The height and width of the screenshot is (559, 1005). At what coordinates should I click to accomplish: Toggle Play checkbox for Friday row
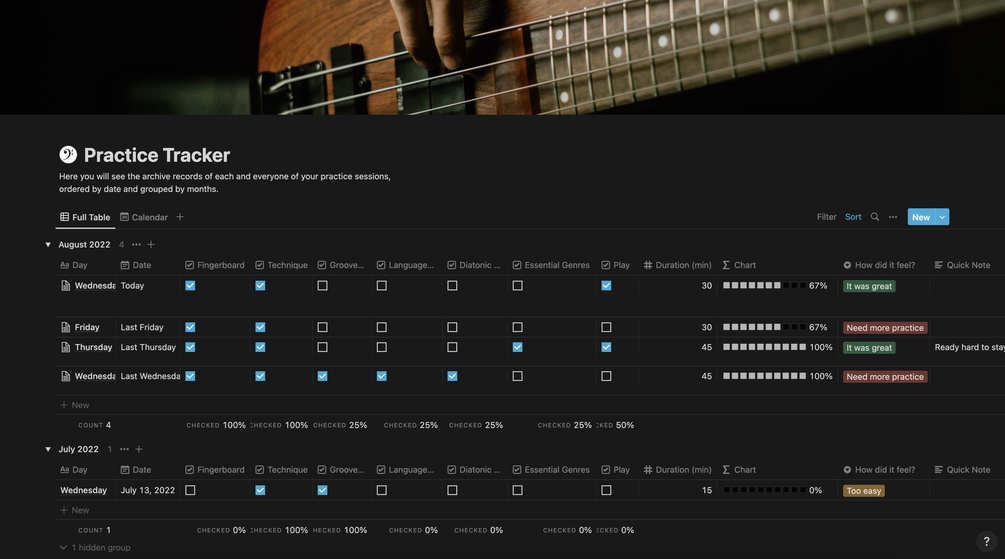606,327
